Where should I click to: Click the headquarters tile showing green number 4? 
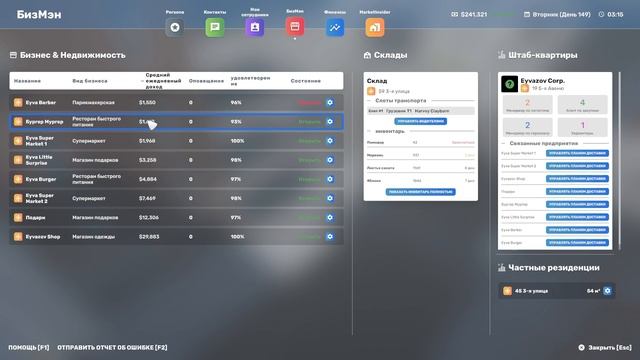coord(582,105)
